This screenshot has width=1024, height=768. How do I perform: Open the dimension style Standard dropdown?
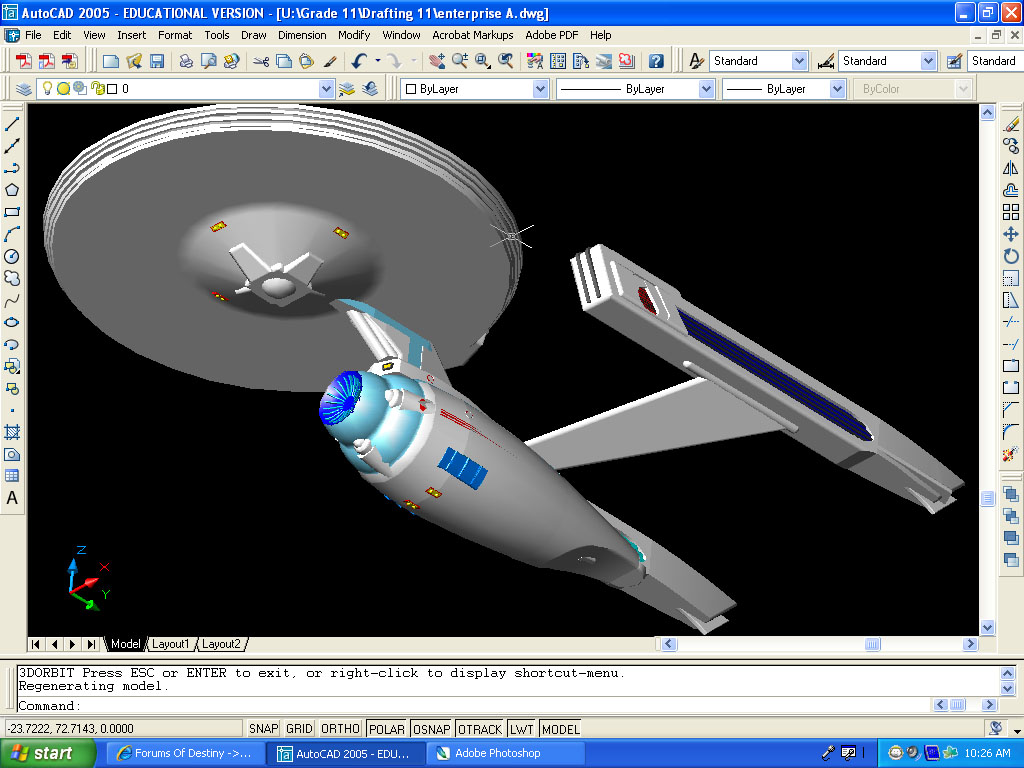pyautogui.click(x=928, y=61)
